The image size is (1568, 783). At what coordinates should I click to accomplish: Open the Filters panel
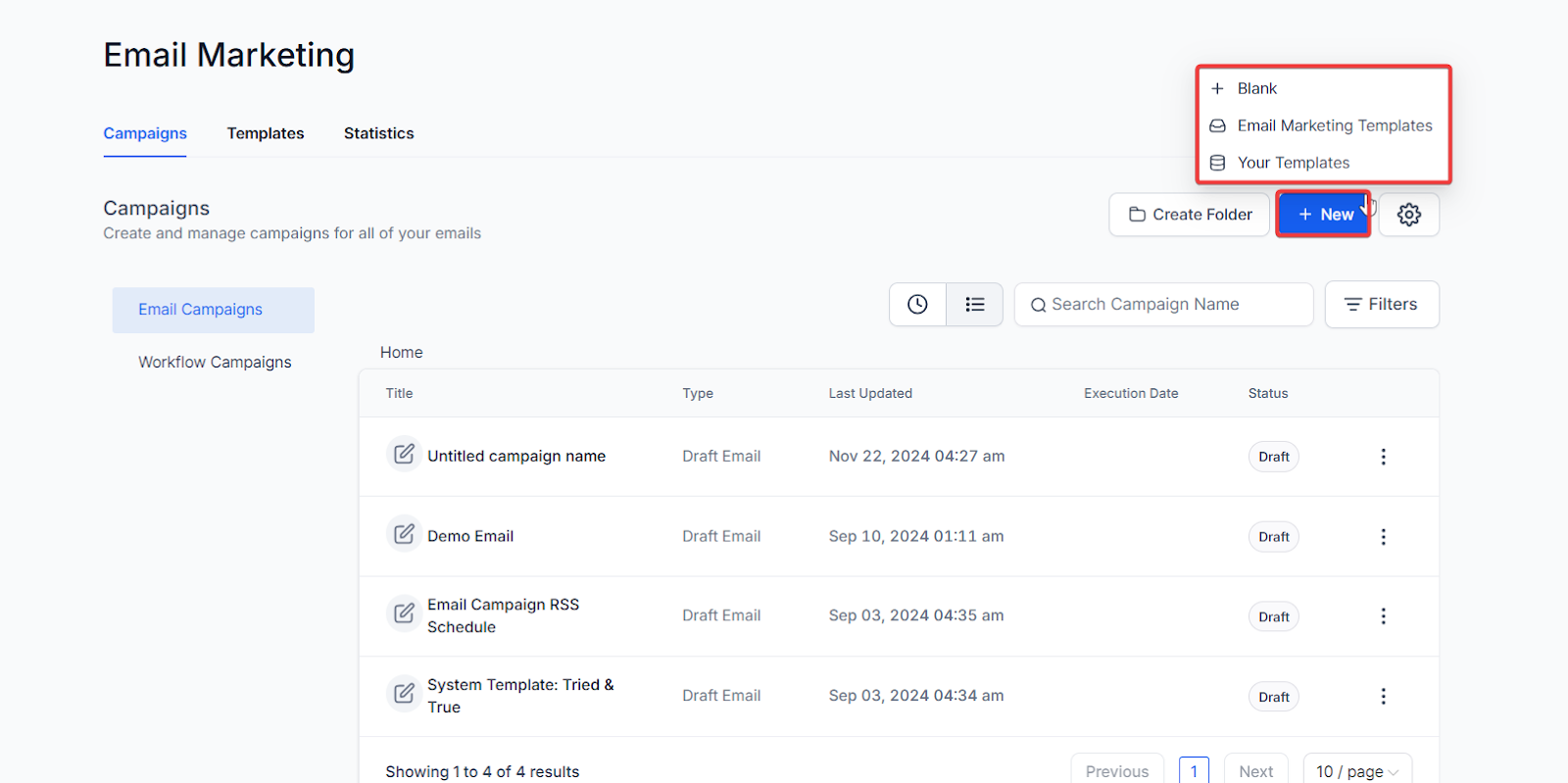tap(1381, 305)
